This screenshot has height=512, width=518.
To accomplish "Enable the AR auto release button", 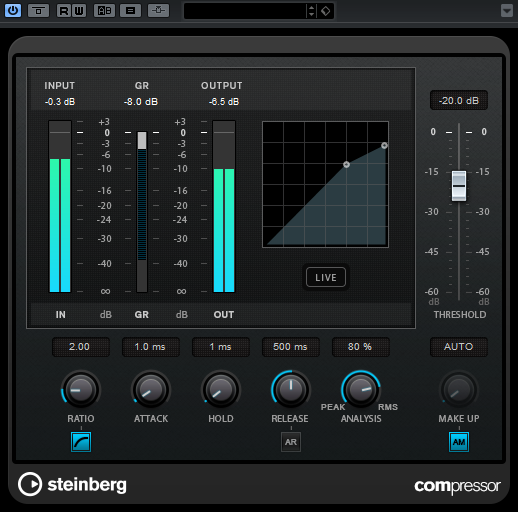I will point(291,442).
